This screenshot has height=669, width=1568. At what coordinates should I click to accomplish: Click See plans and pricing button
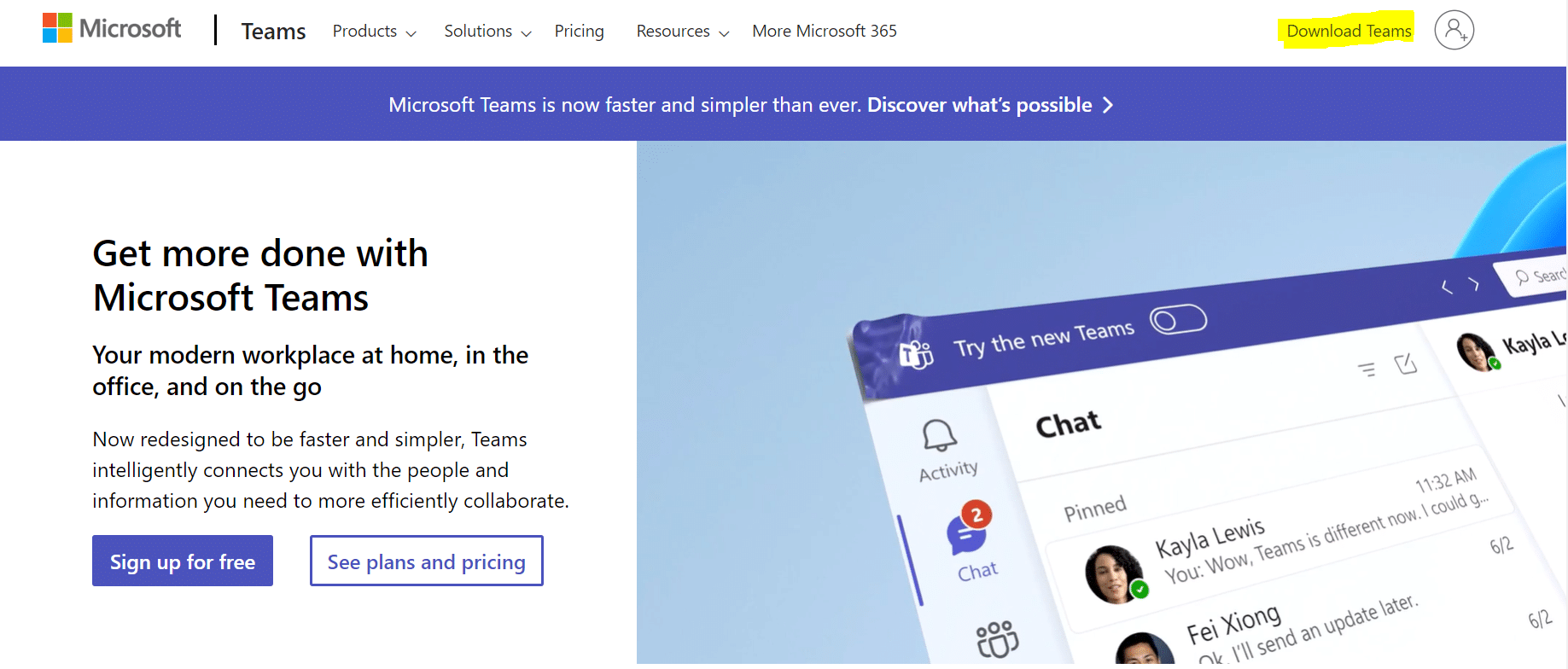pos(427,561)
